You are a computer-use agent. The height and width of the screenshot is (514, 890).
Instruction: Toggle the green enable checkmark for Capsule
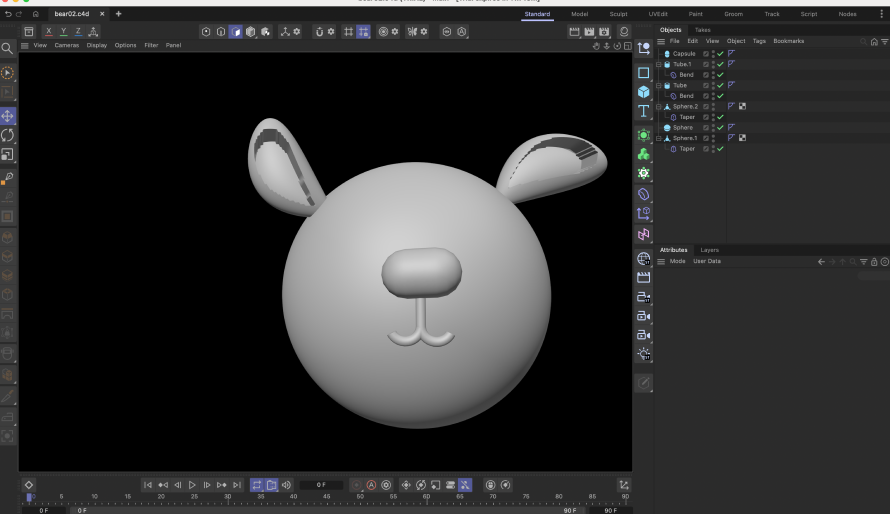(720, 54)
